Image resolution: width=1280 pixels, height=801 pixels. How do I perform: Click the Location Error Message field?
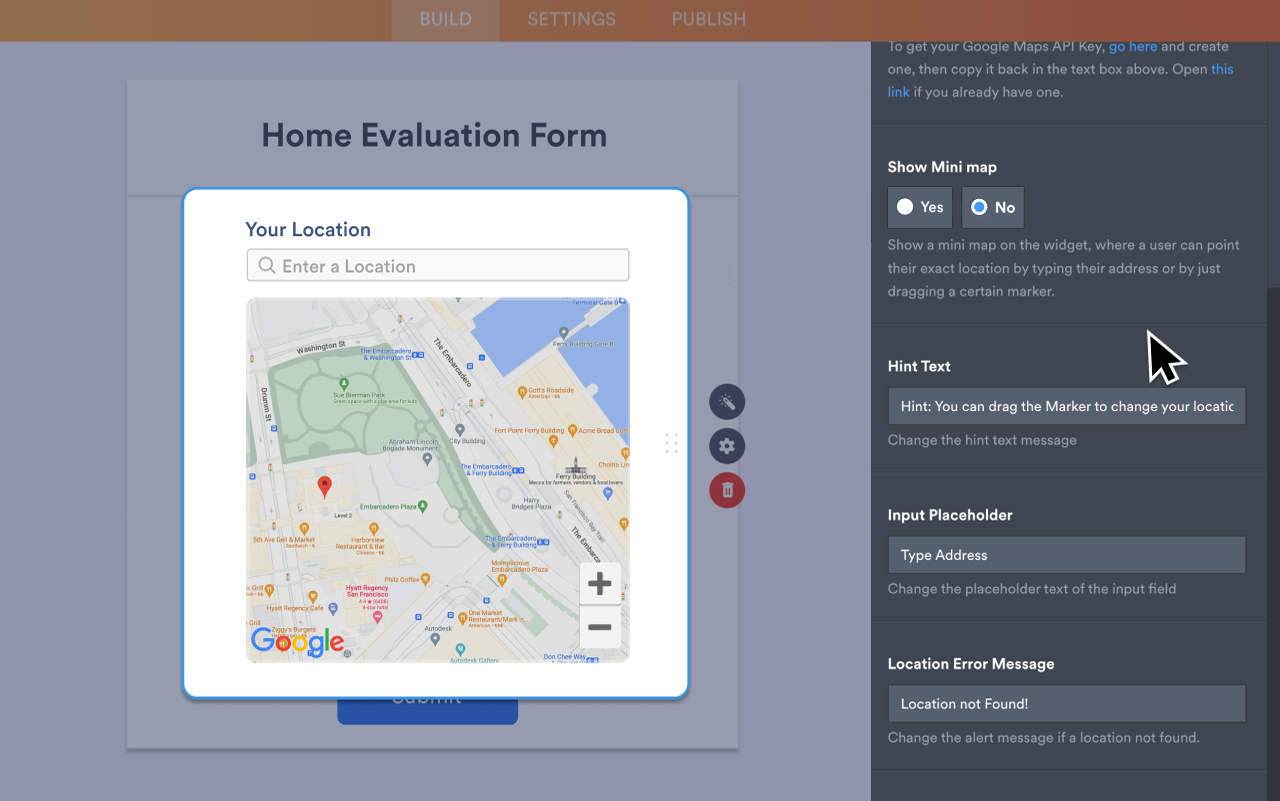point(1066,703)
